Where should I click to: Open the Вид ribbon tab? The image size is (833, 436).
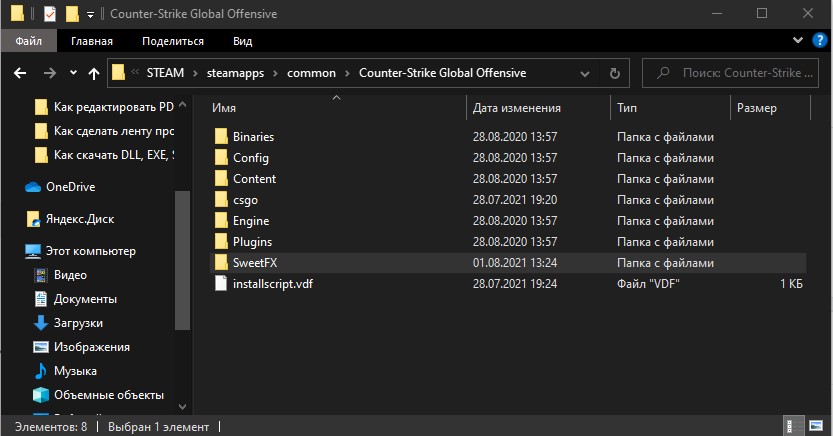[x=242, y=41]
